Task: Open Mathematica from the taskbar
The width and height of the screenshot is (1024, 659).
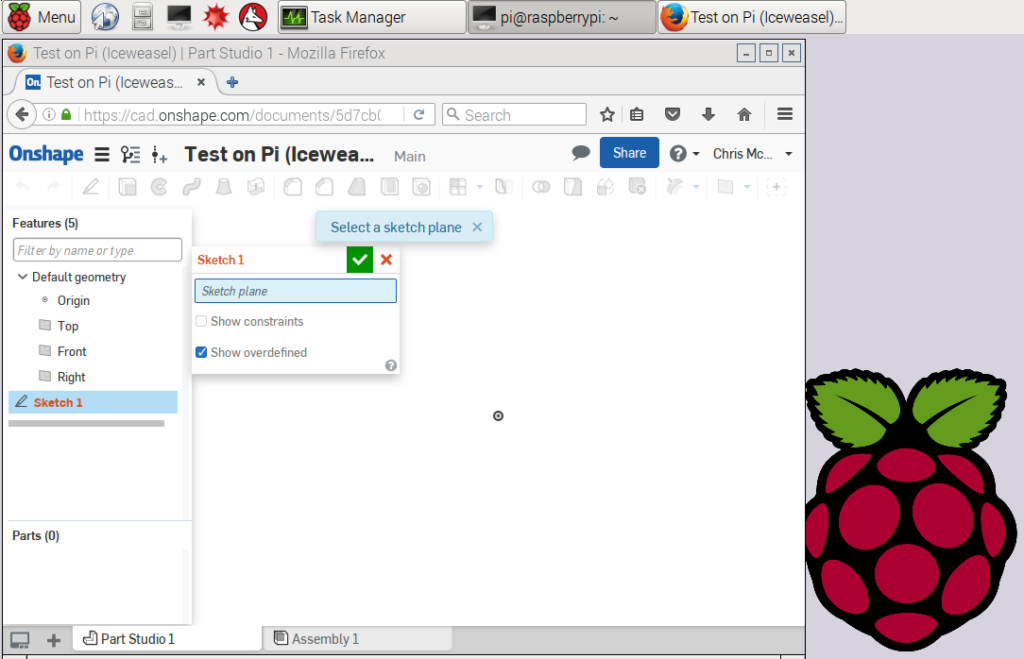Action: coord(216,17)
